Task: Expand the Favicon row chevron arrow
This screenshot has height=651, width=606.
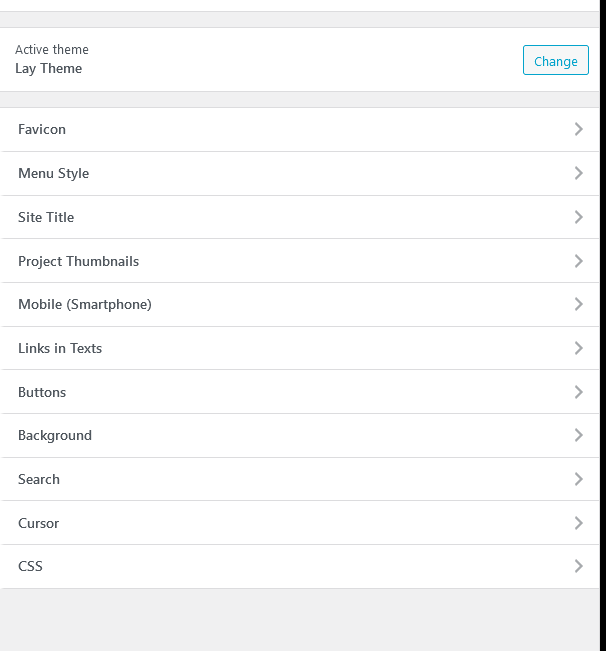Action: [578, 130]
